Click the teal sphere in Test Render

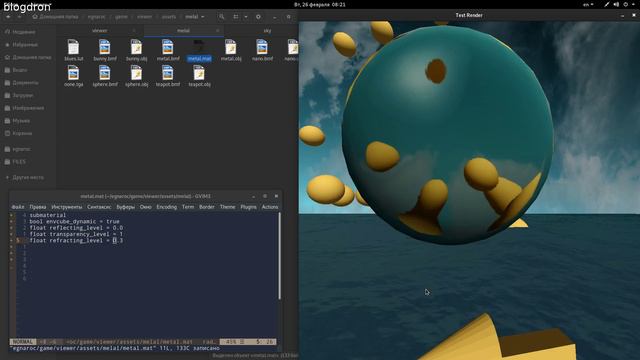coord(447,135)
